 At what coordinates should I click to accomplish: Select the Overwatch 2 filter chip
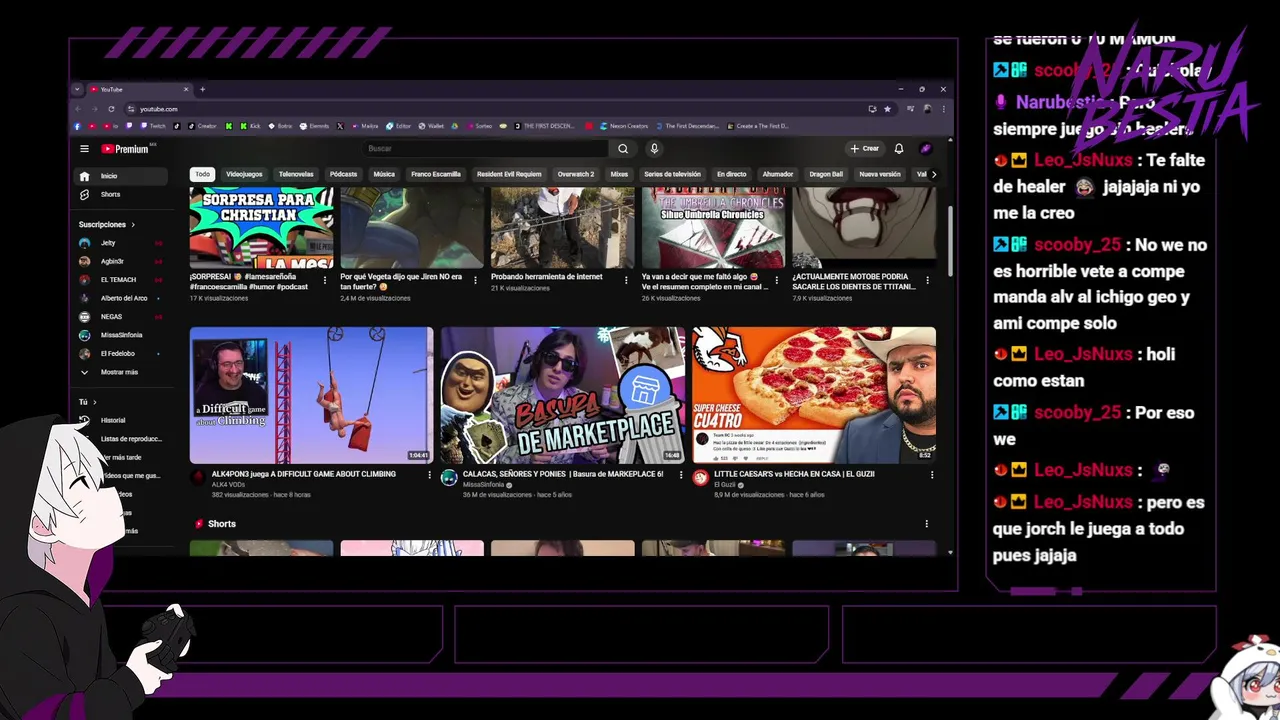pyautogui.click(x=576, y=174)
